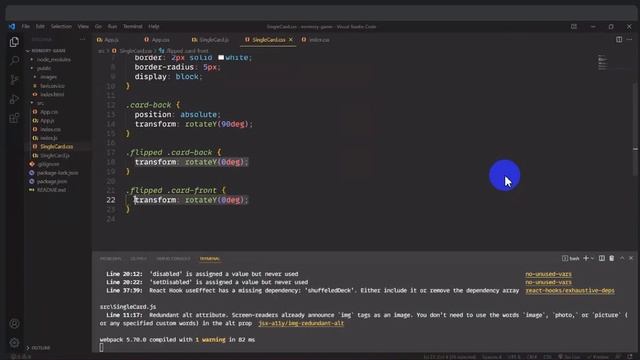This screenshot has width=640, height=360.
Task: Open new terminal launch profile dropdown arrow
Action: coord(592,258)
